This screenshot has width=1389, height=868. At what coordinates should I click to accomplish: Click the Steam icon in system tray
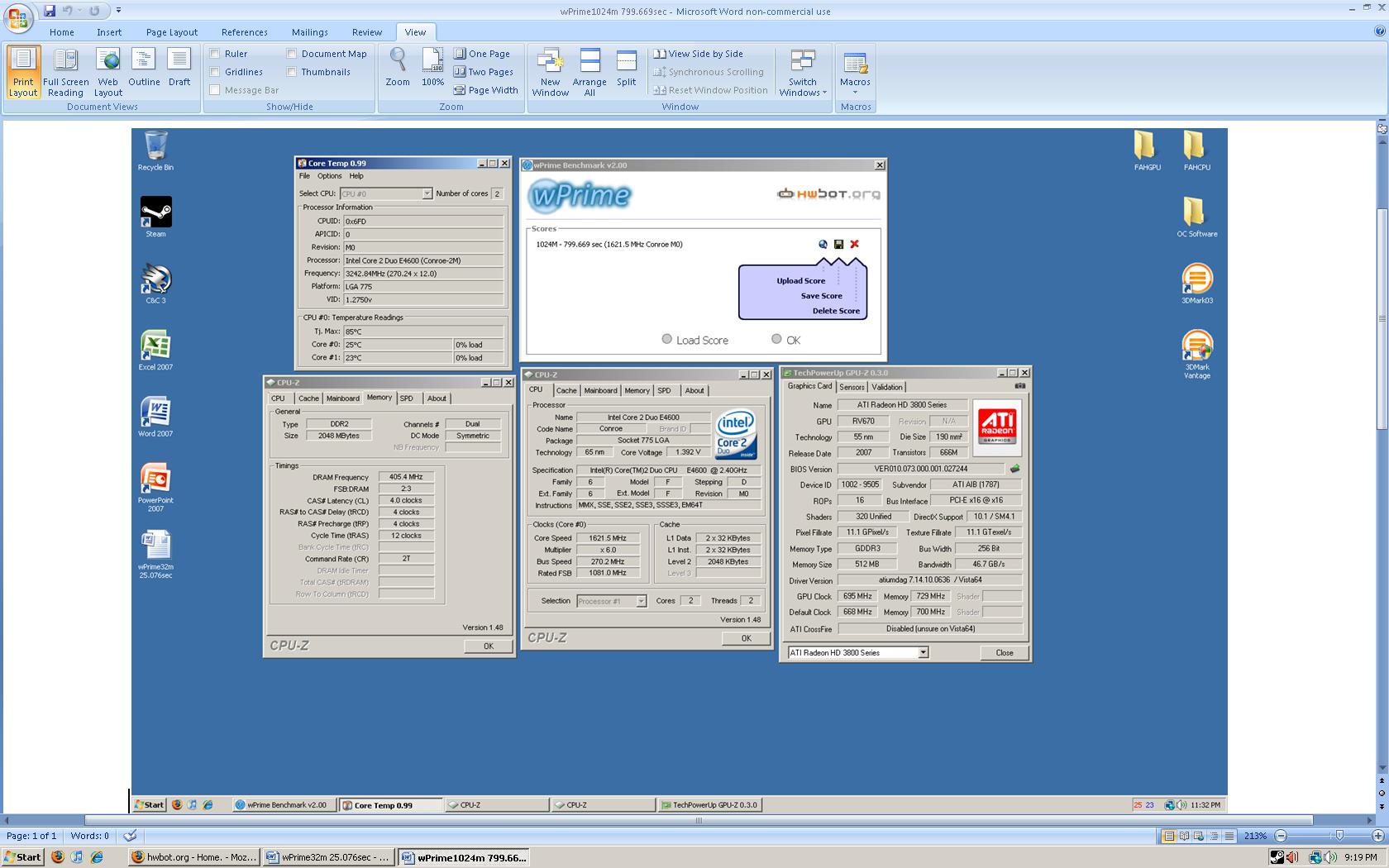point(1277,857)
